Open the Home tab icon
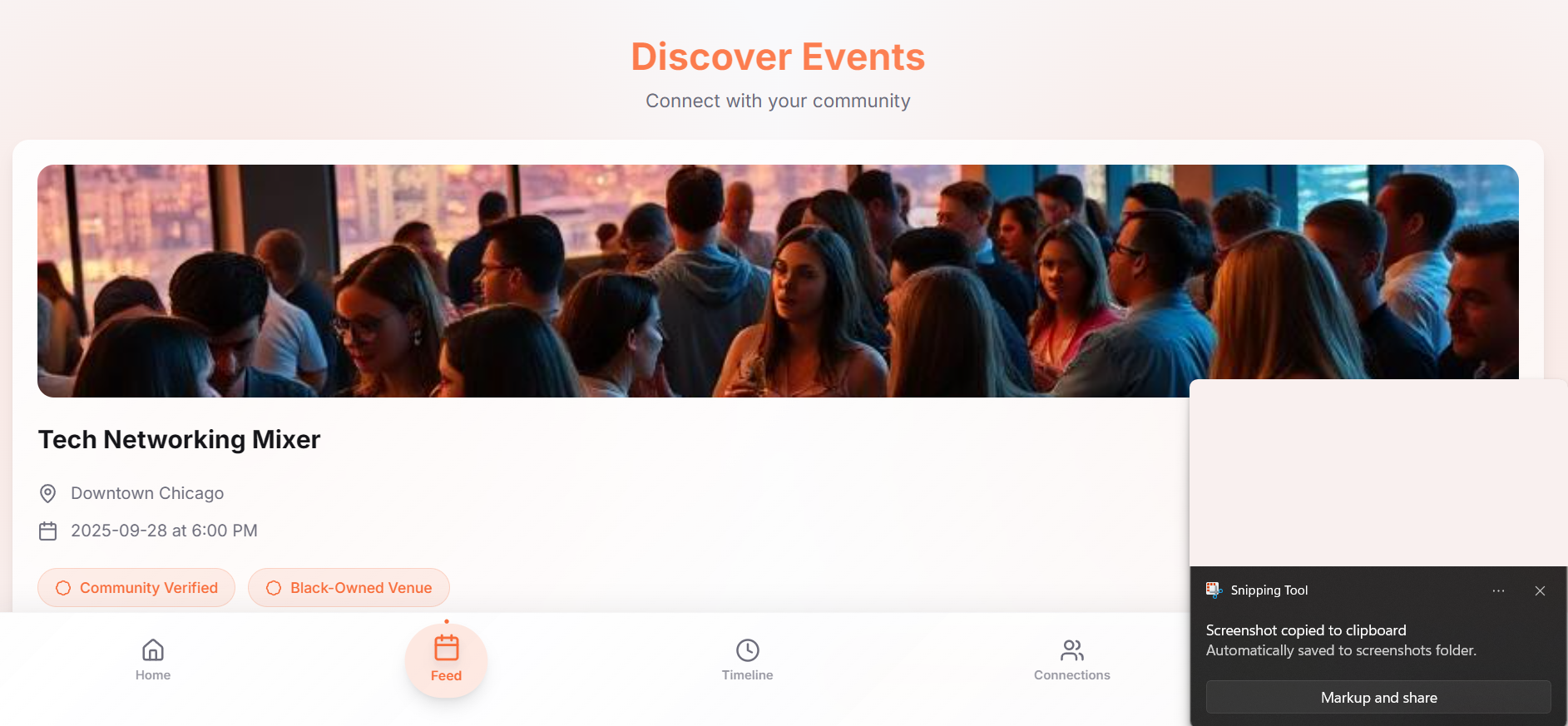Screen dimensions: 1568x726 click(153, 649)
